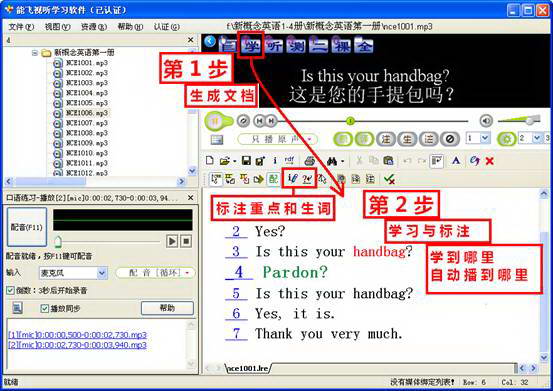Click the 配 dubbing toolbar icon
Viewport: 553px width, 391px height.
coord(273,179)
